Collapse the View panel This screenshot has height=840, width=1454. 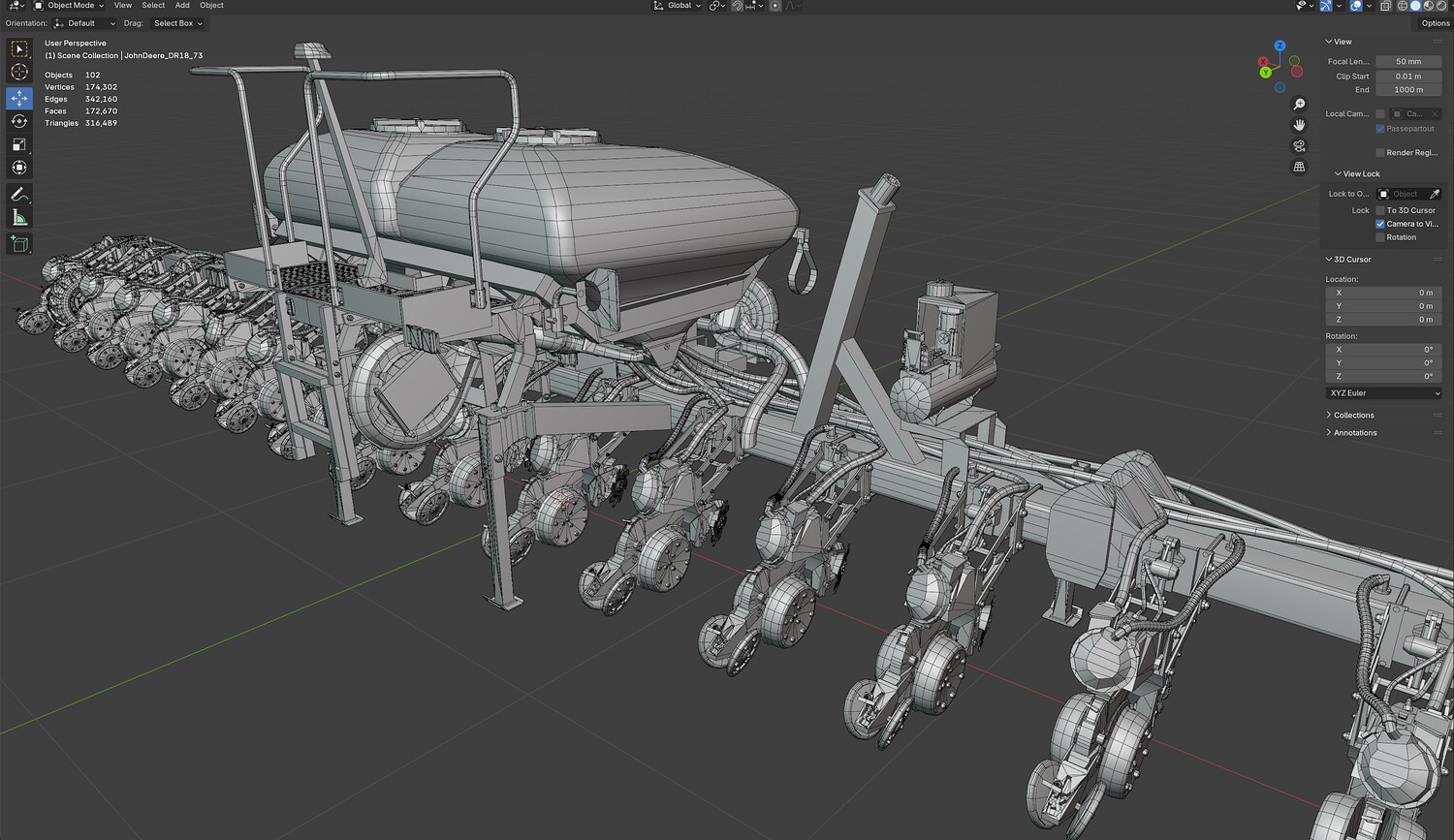point(1339,42)
